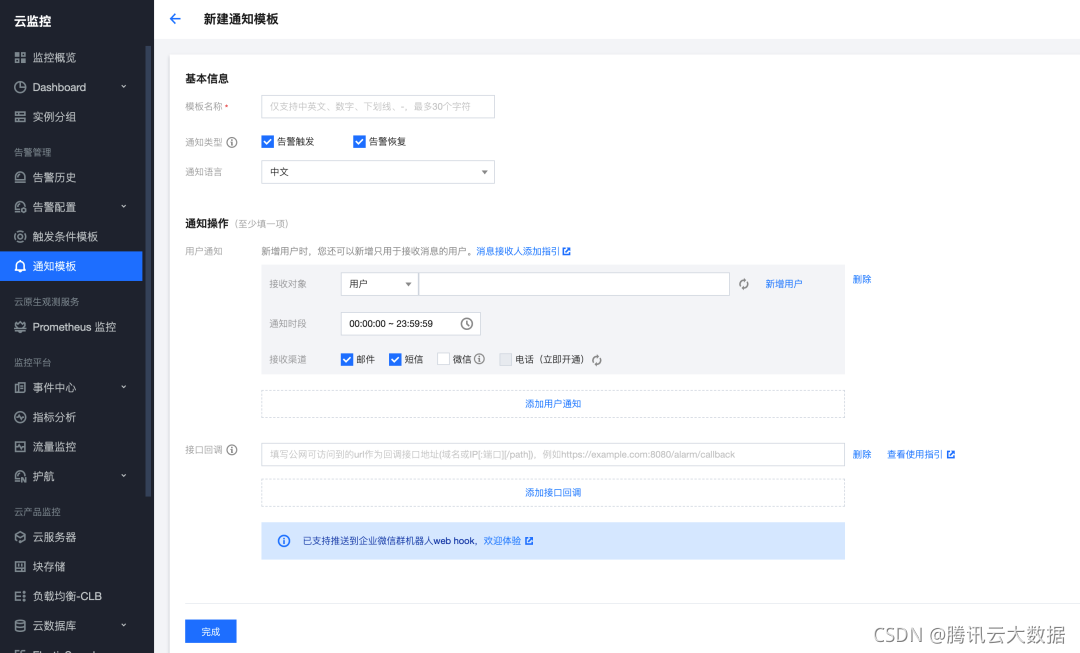Switch to 告警配置 in the sidebar

20,206
